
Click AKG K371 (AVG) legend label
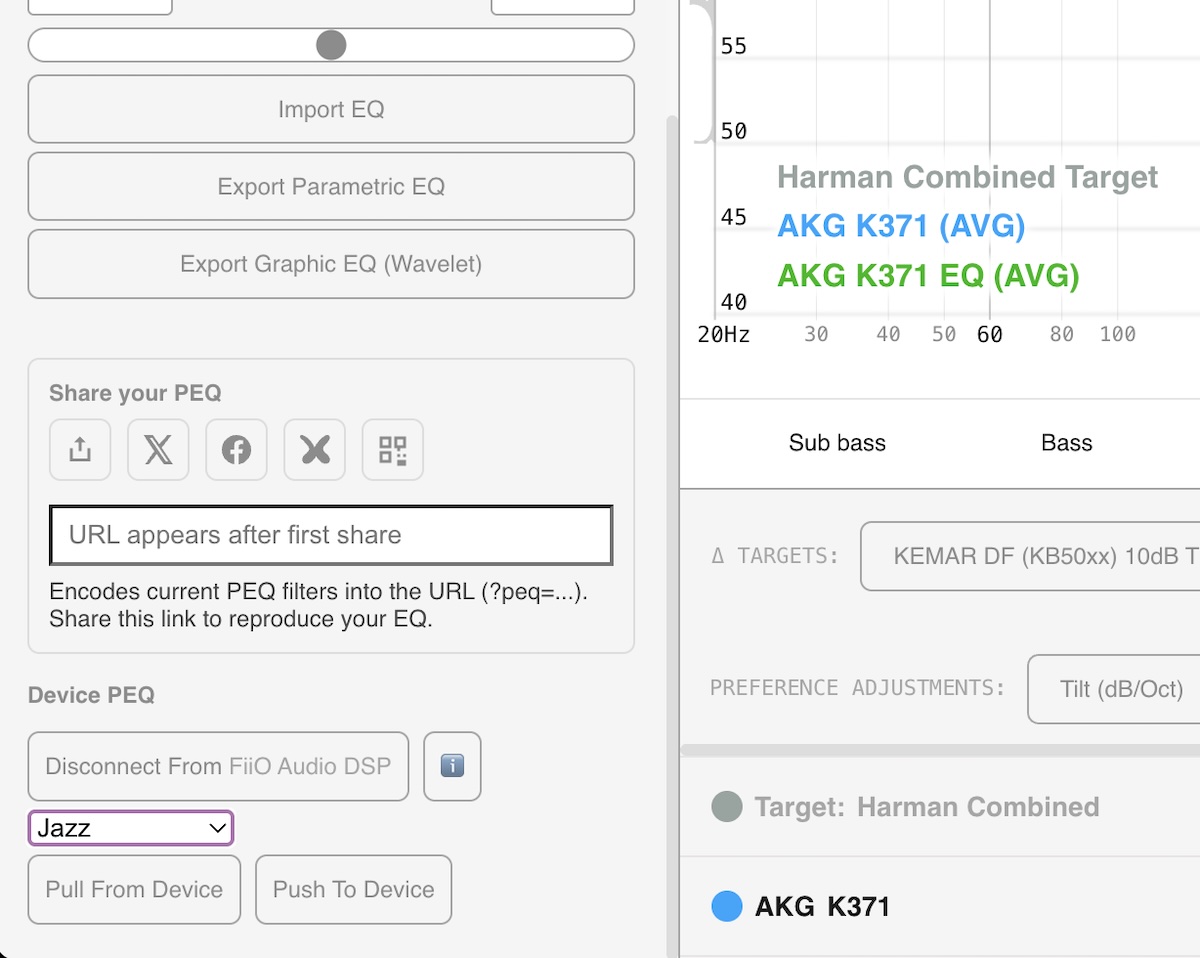[901, 227]
